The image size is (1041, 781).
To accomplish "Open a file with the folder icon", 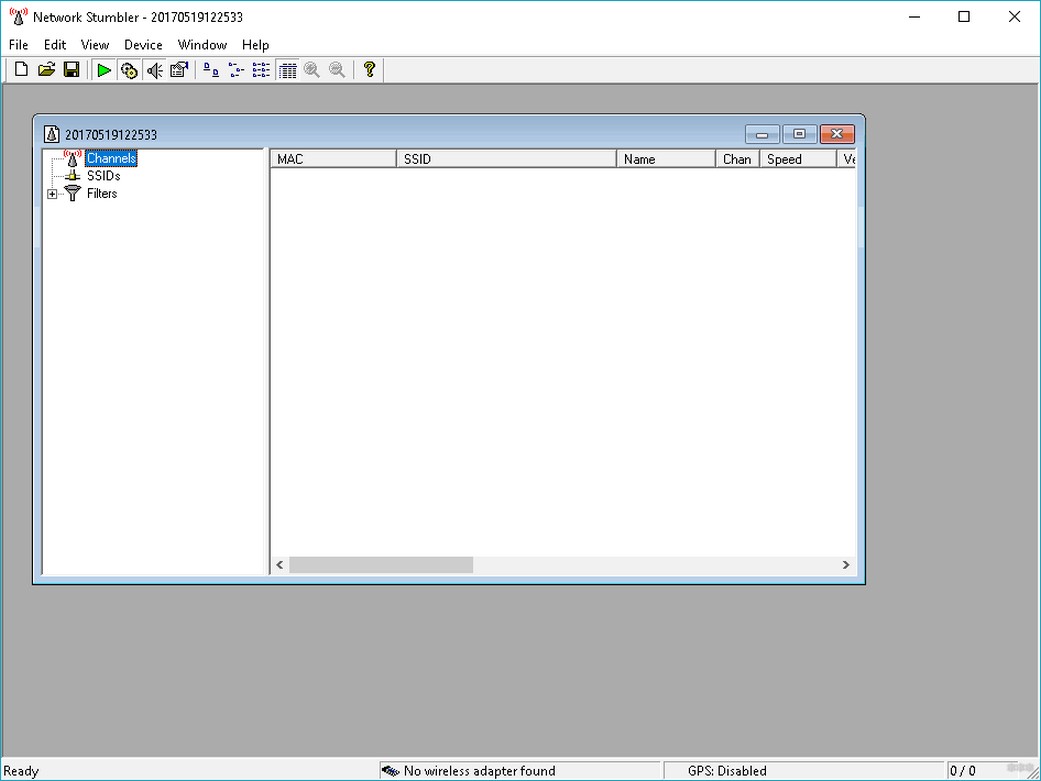I will 46,70.
